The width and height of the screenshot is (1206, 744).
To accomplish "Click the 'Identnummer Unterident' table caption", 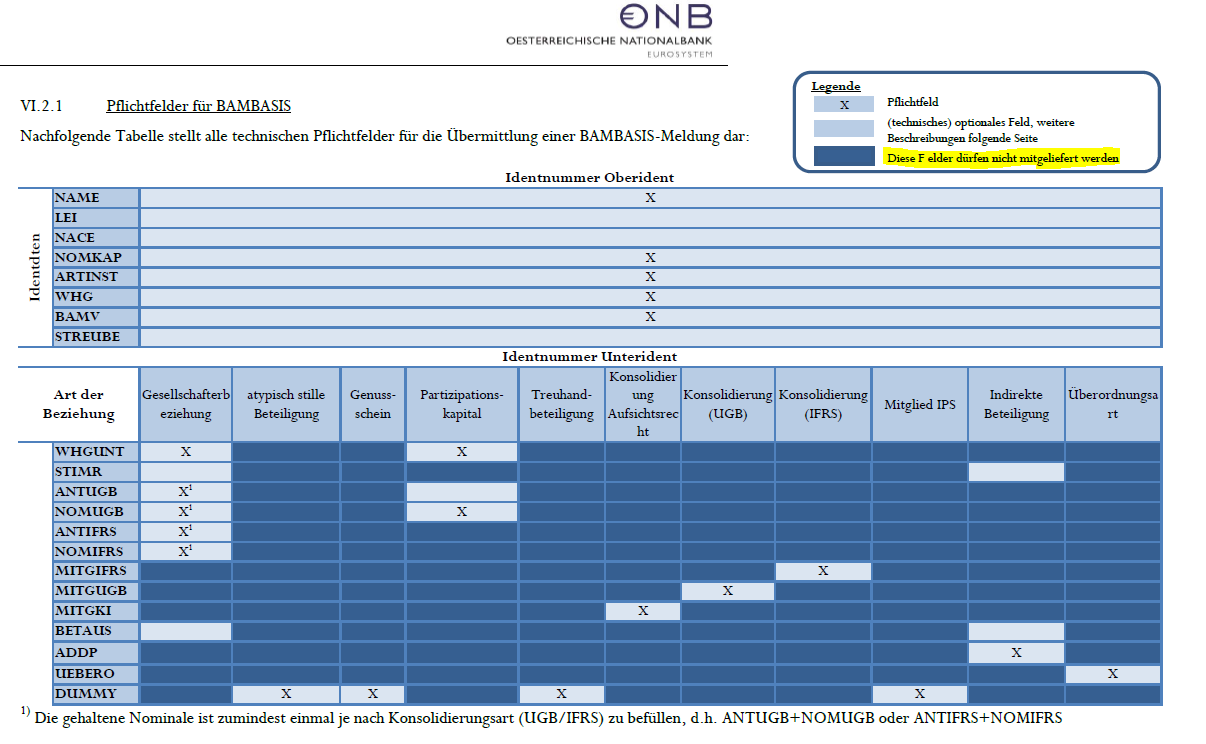I will click(x=589, y=356).
